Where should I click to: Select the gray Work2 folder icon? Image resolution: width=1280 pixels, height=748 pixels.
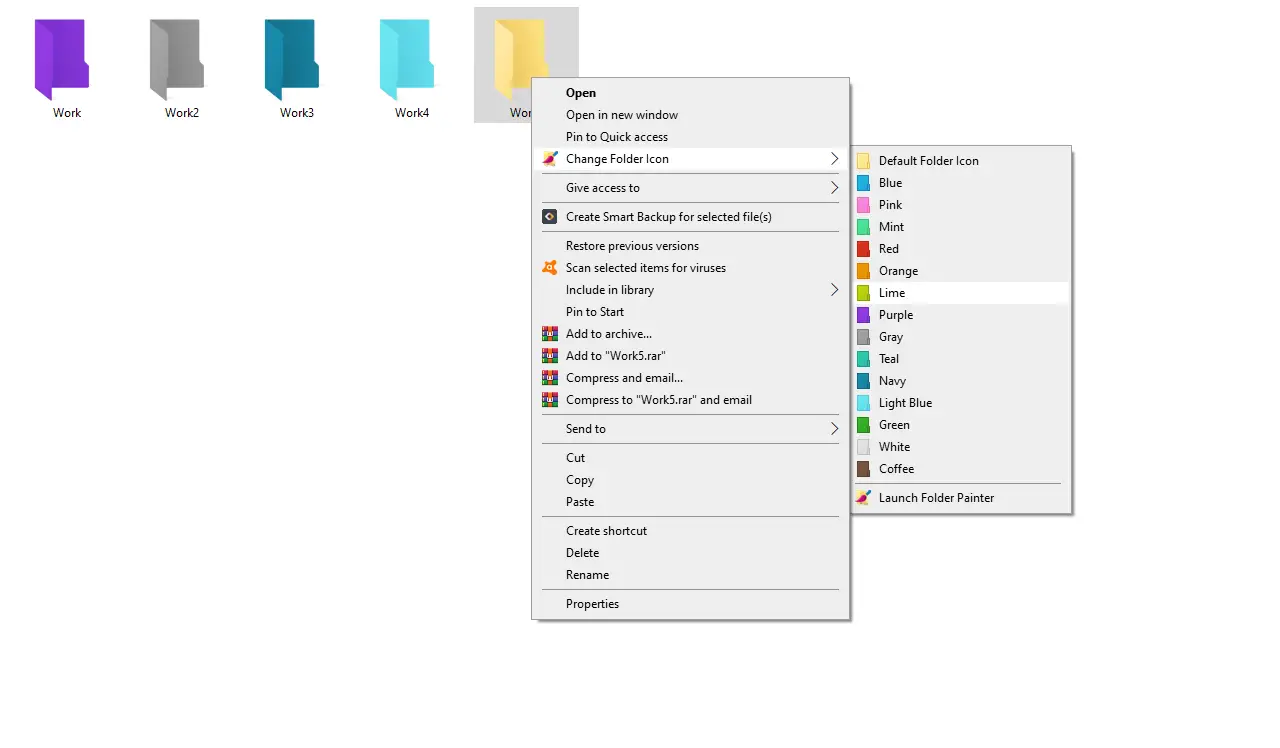point(177,60)
